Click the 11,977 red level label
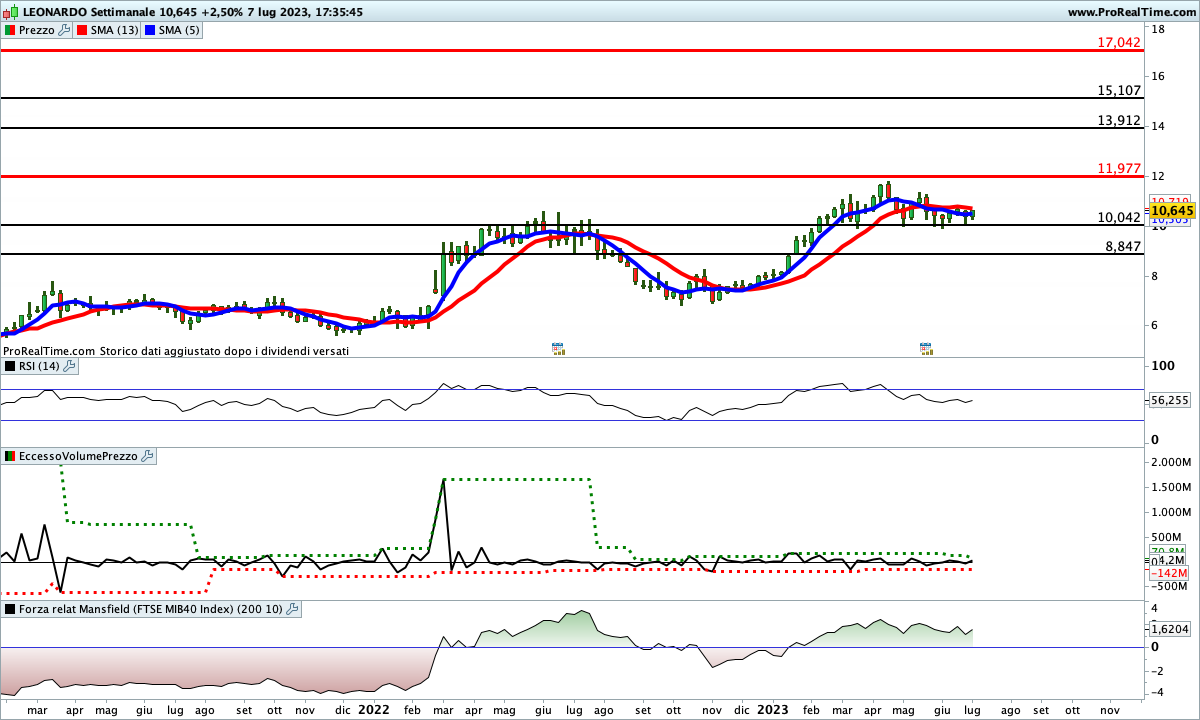The width and height of the screenshot is (1200, 720). pyautogui.click(x=1119, y=168)
